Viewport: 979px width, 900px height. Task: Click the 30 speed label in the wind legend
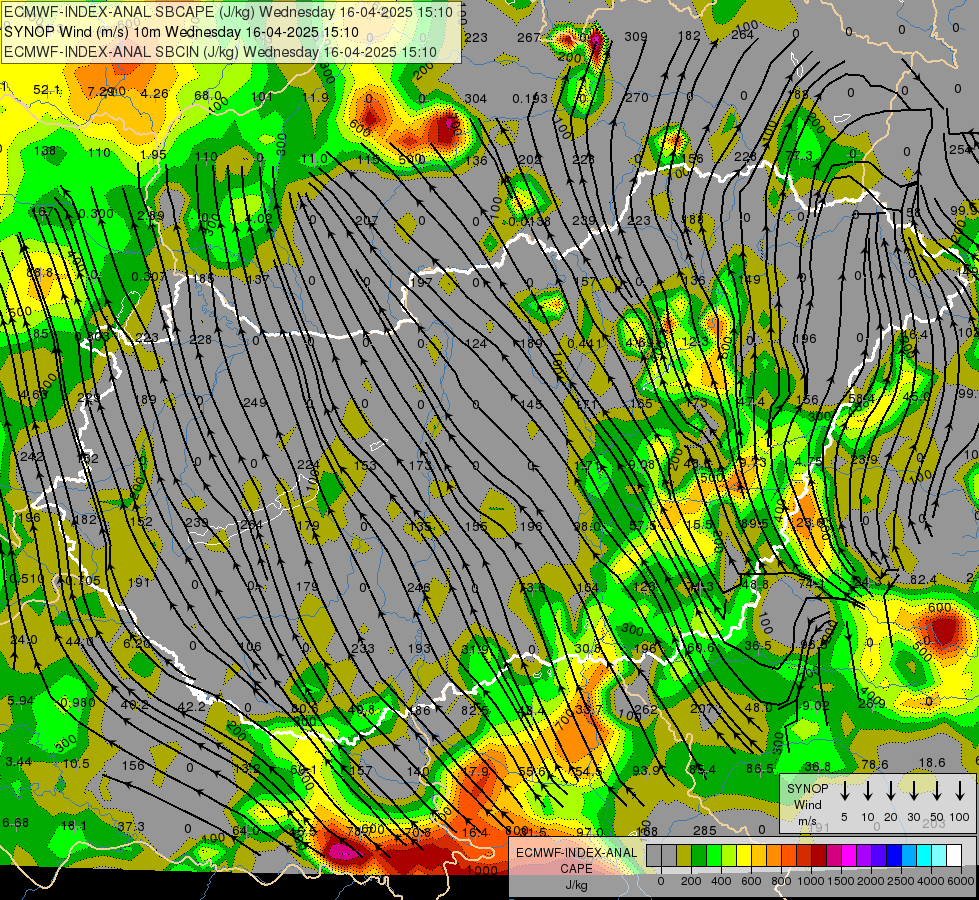(913, 817)
